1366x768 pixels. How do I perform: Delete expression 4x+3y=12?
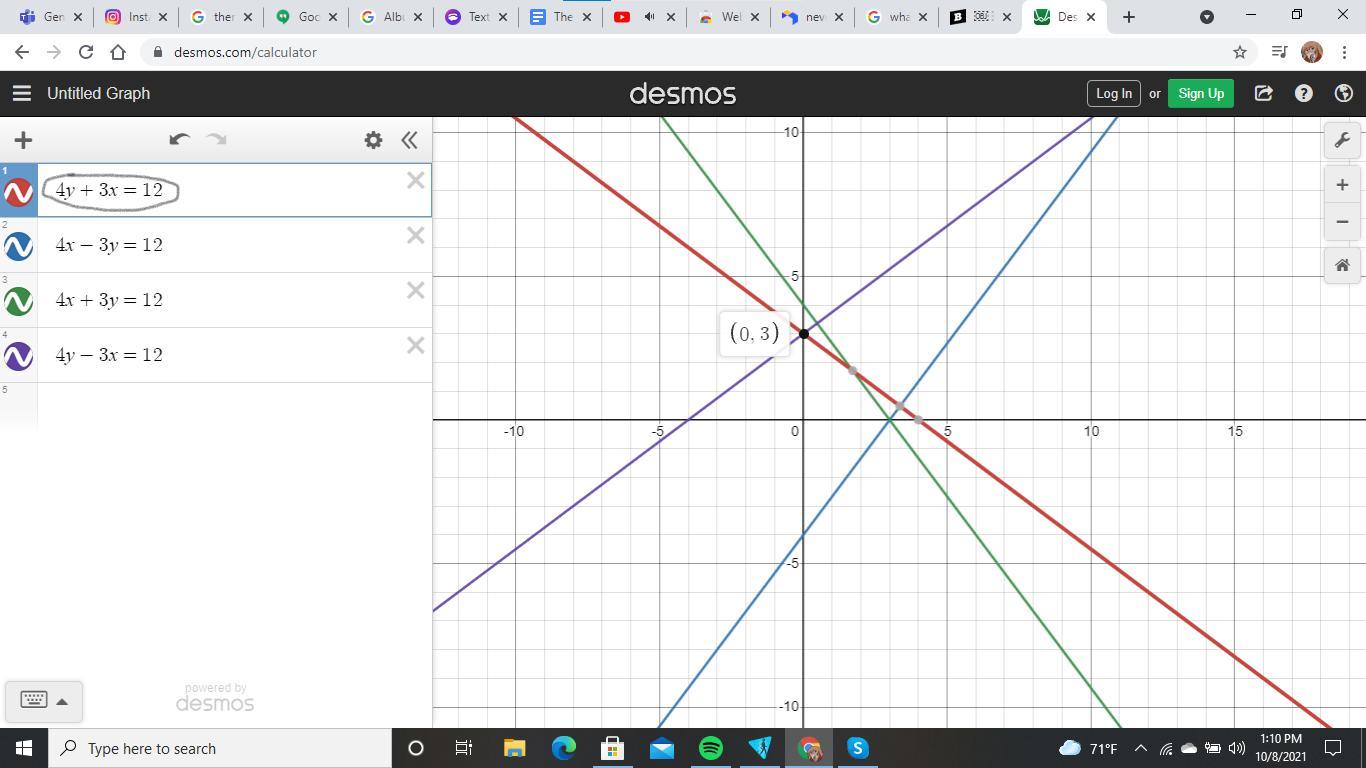[415, 291]
